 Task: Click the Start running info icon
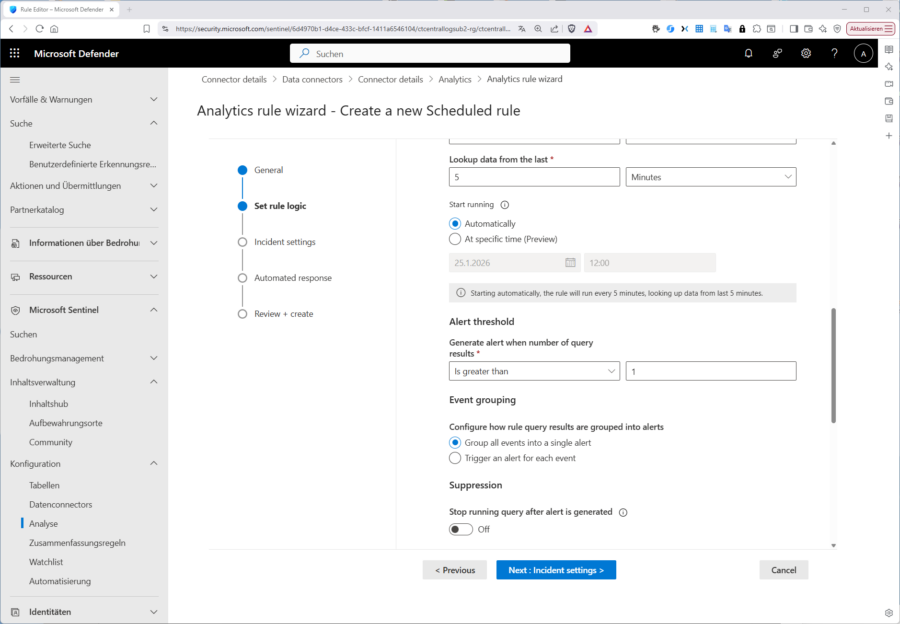pos(504,204)
